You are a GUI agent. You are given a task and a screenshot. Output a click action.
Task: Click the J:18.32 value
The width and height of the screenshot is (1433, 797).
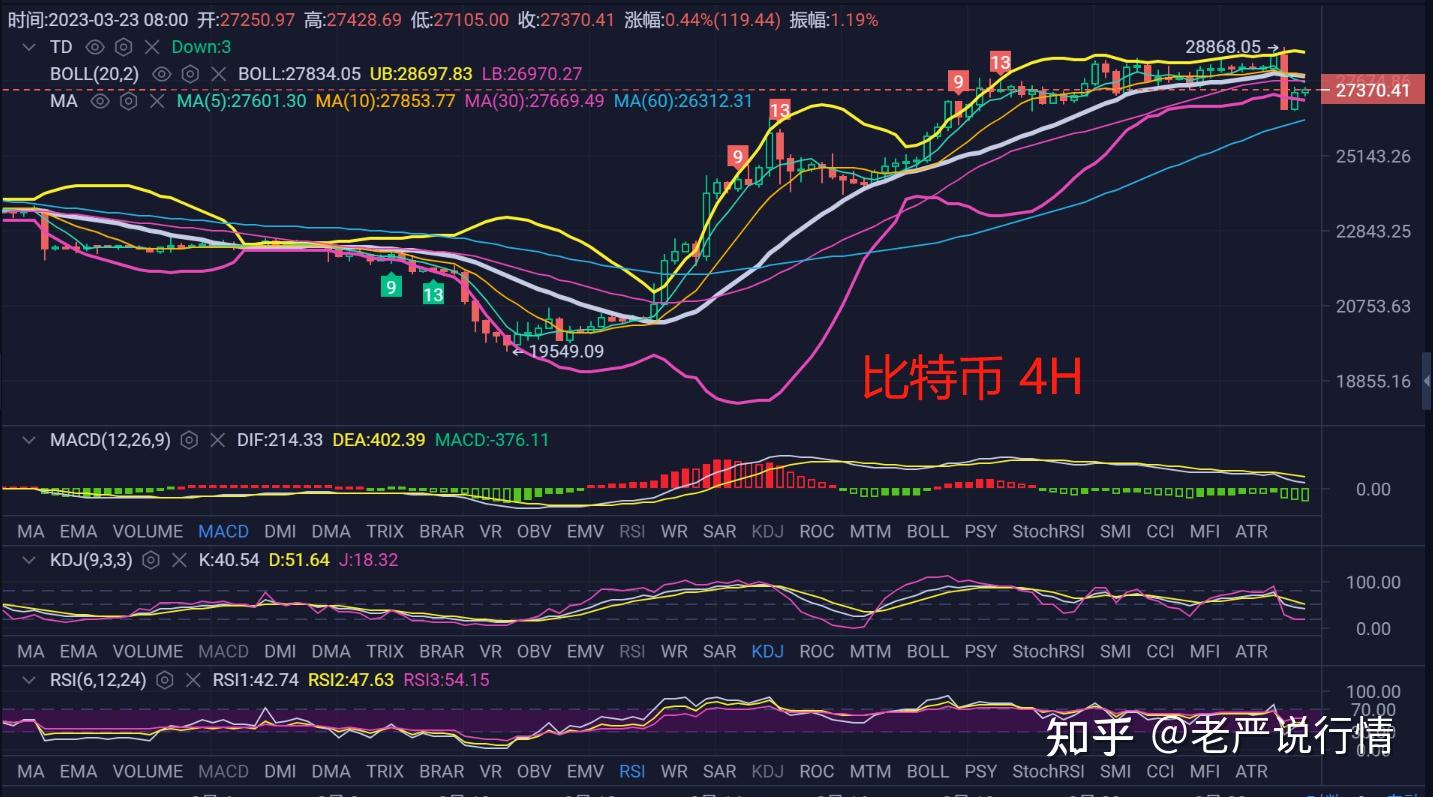tap(368, 560)
